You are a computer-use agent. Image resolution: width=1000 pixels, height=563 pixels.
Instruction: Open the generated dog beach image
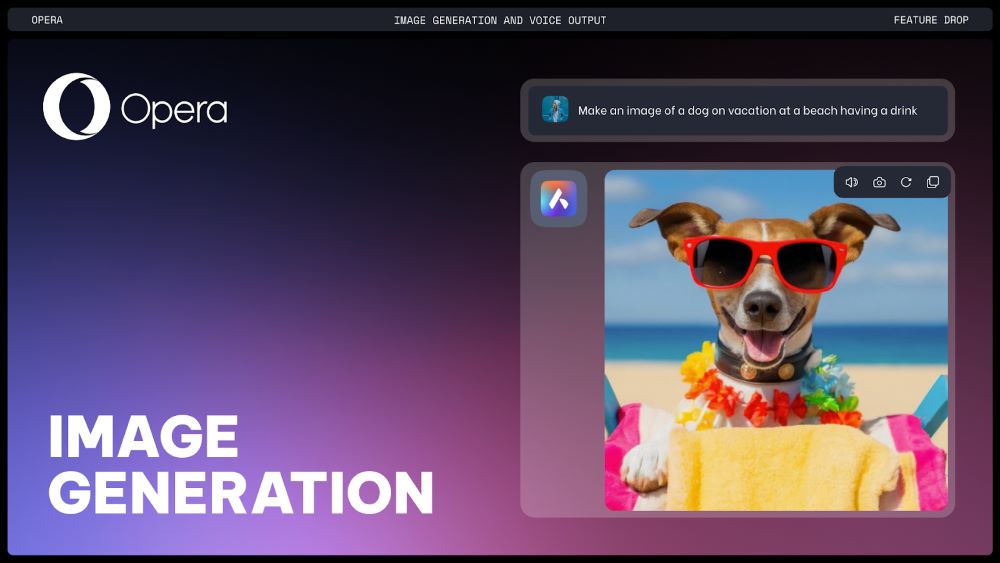click(x=776, y=340)
